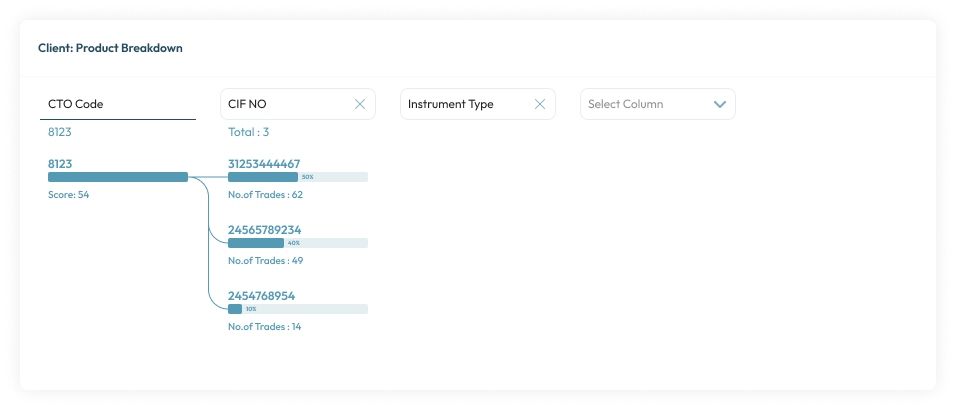The height and width of the screenshot is (410, 956).
Task: Open CIF number 31253444467
Action: [264, 164]
